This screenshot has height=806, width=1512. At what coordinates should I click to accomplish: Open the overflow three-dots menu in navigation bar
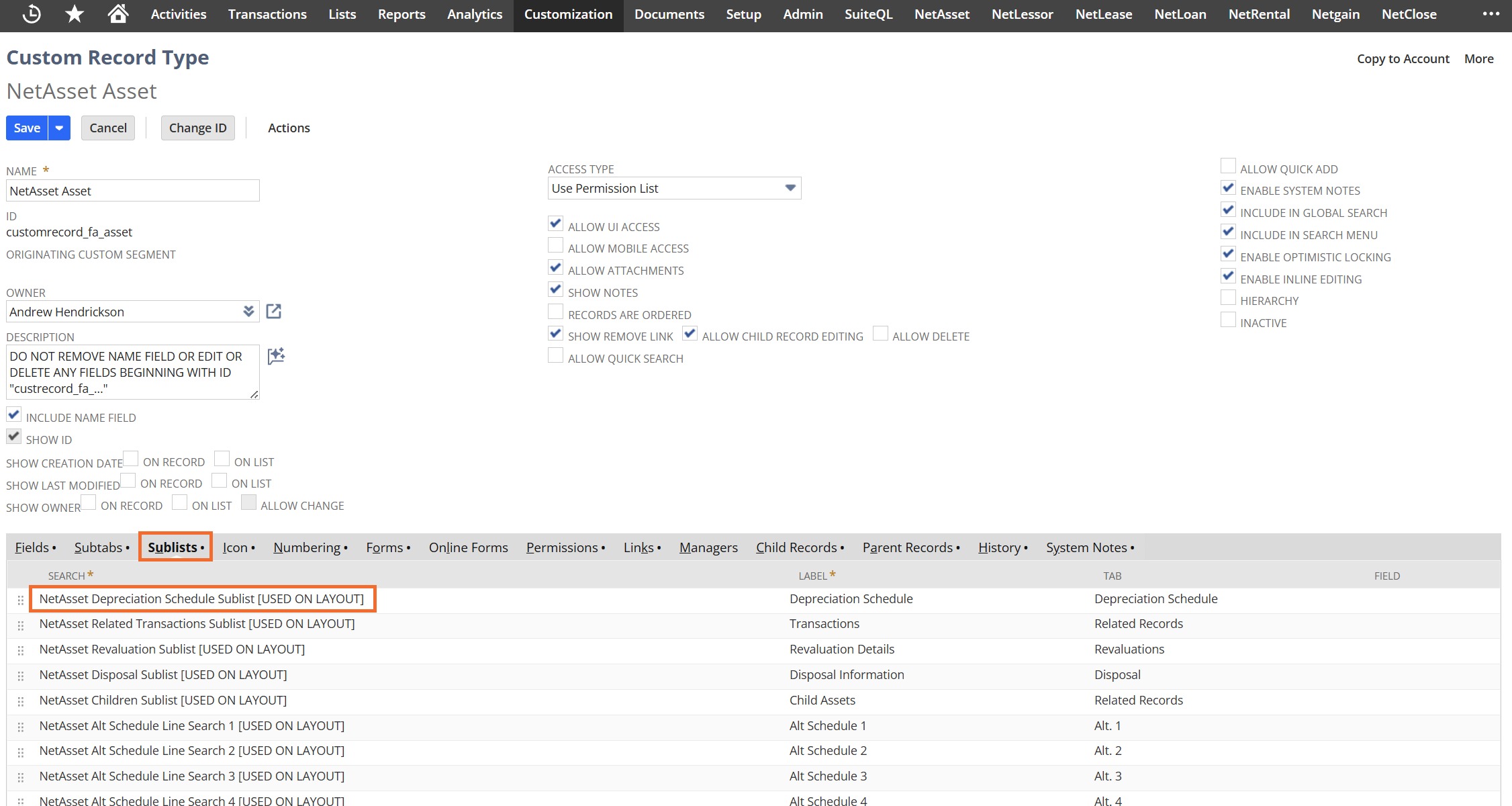1491,14
